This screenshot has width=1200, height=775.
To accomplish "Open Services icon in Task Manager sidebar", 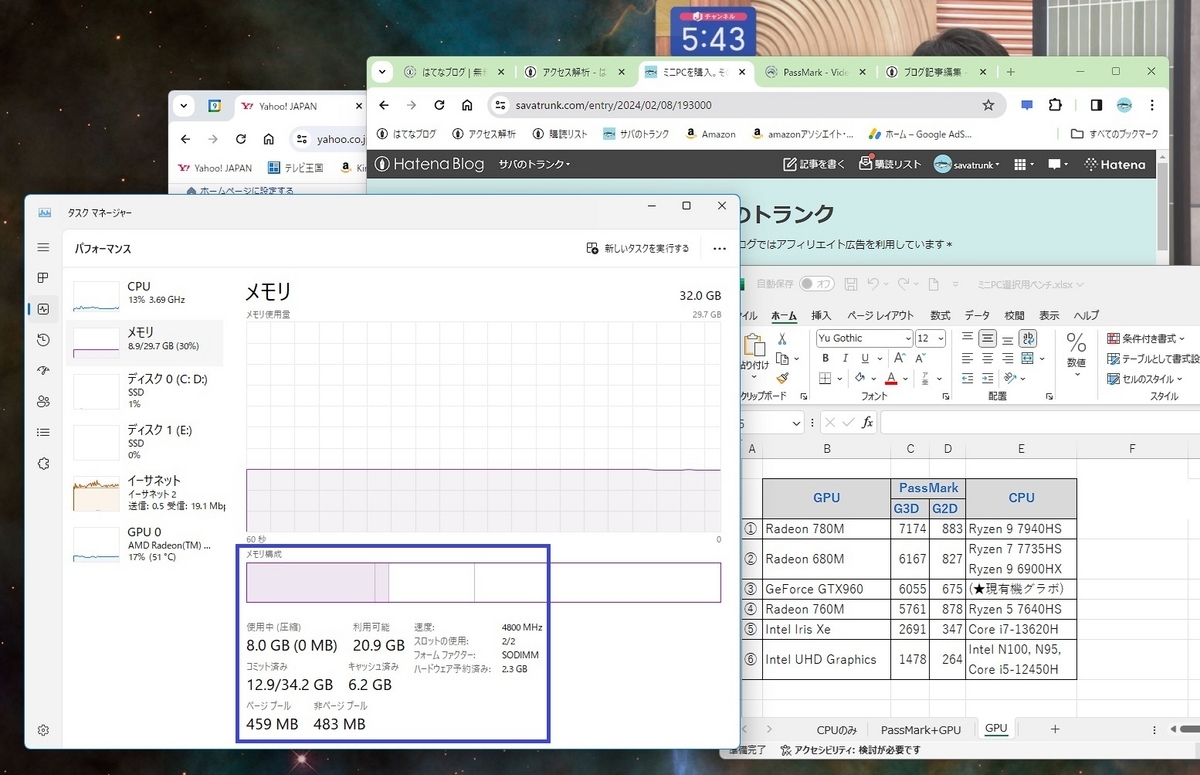I will click(x=43, y=463).
